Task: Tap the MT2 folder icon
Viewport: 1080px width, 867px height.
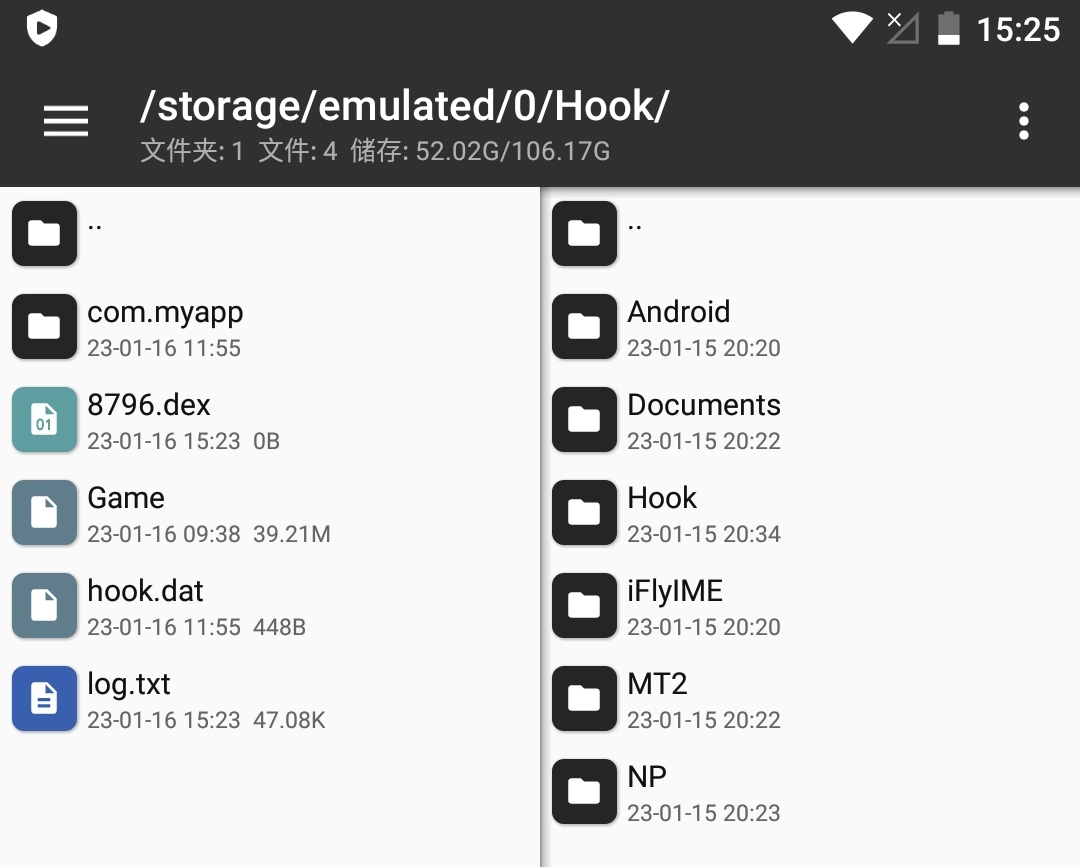Action: tap(584, 699)
